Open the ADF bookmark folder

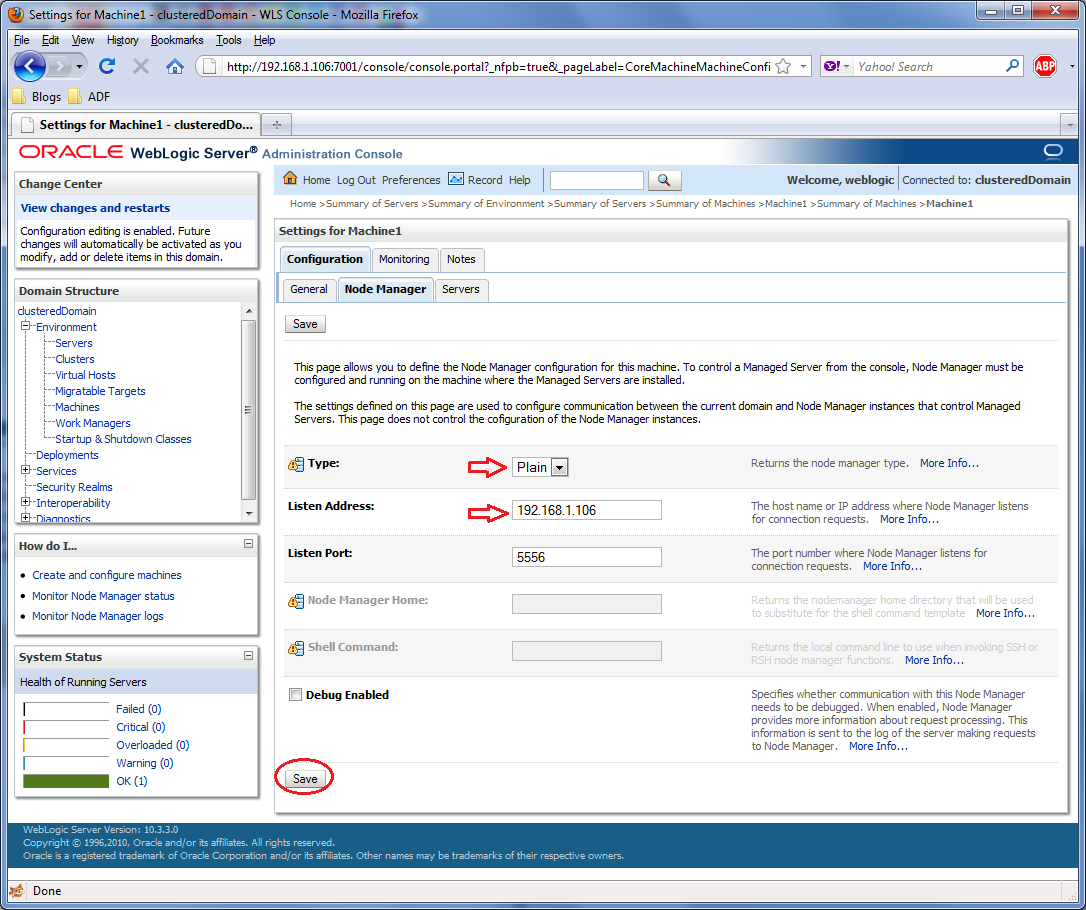tap(89, 96)
